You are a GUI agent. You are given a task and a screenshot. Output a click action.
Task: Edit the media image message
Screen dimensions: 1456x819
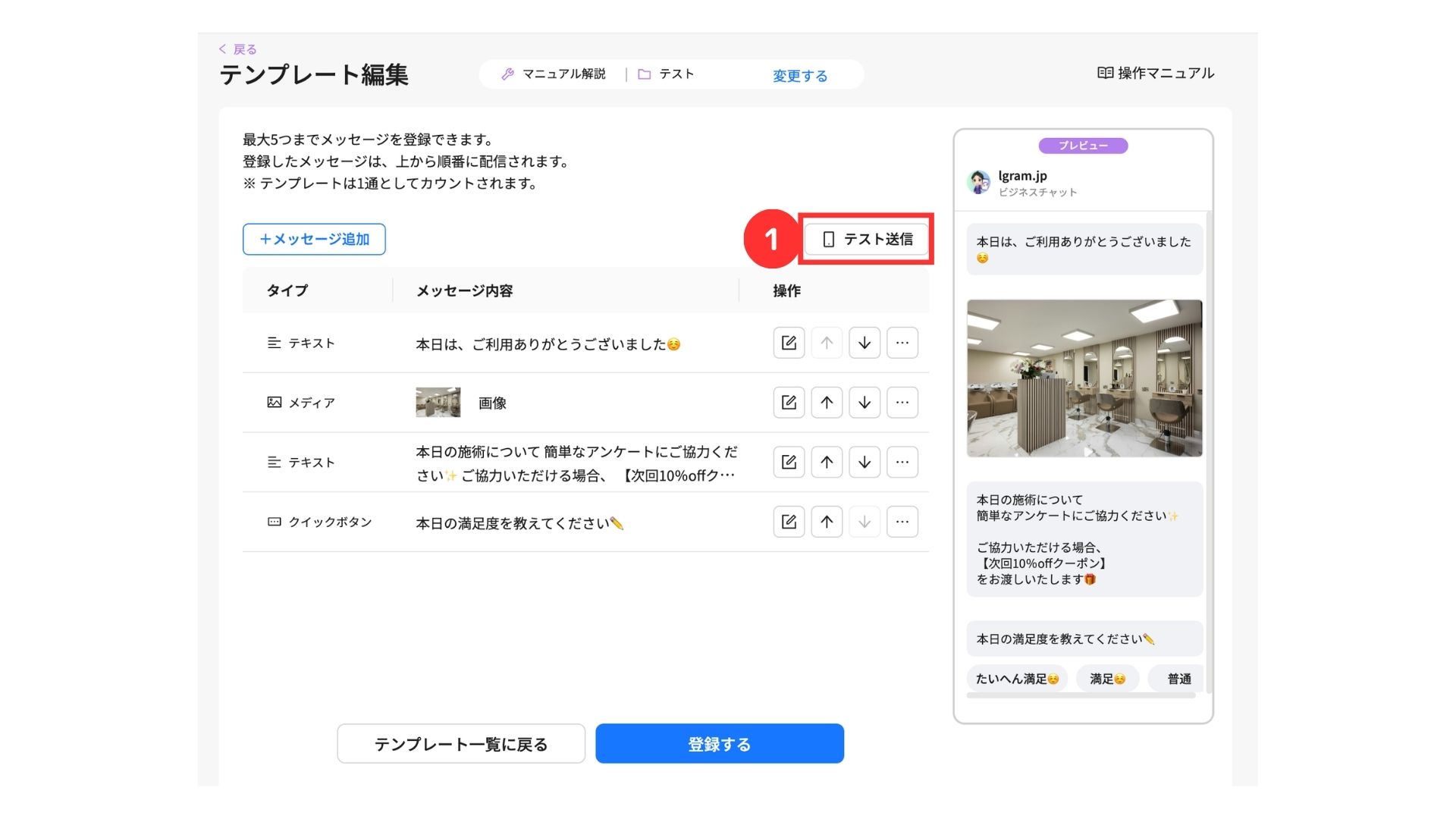[789, 403]
